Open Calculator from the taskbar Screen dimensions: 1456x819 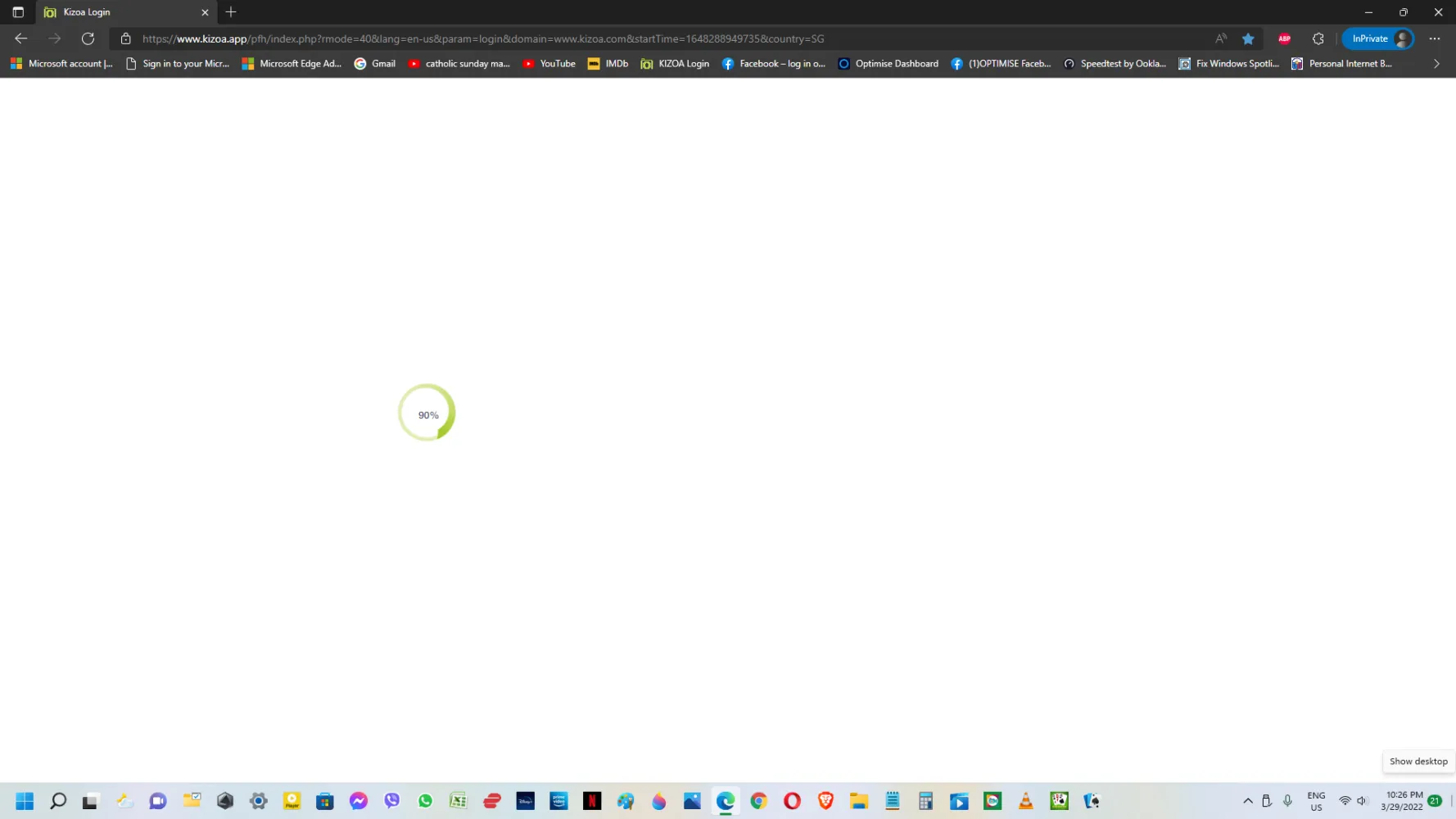pyautogui.click(x=926, y=801)
